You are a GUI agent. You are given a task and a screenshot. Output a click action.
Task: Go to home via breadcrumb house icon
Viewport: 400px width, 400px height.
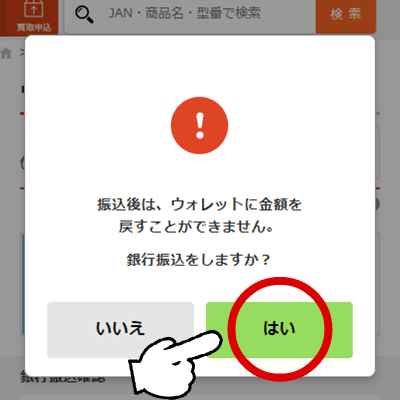pyautogui.click(x=6, y=53)
